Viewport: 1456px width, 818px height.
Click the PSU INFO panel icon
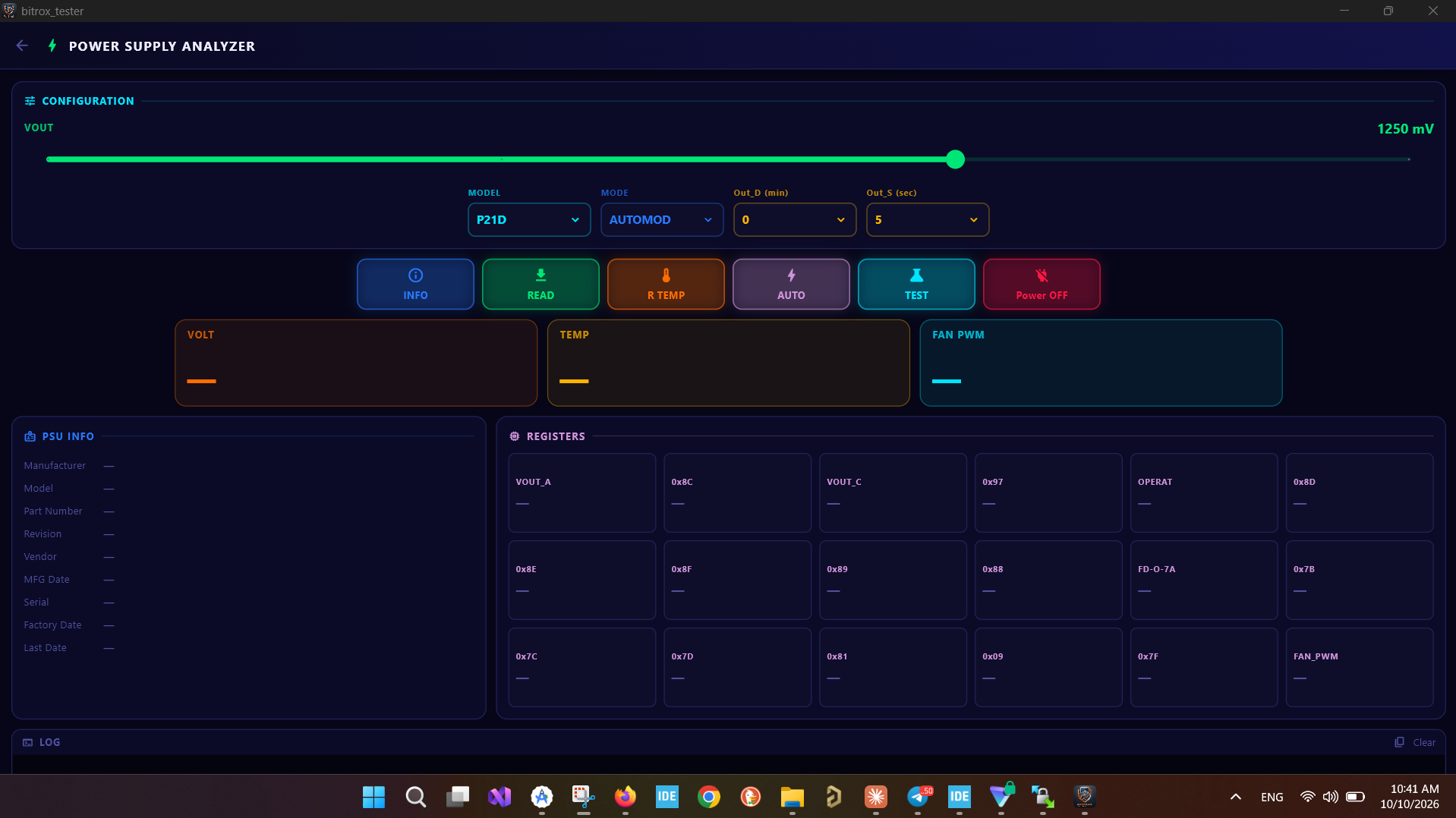tap(30, 436)
